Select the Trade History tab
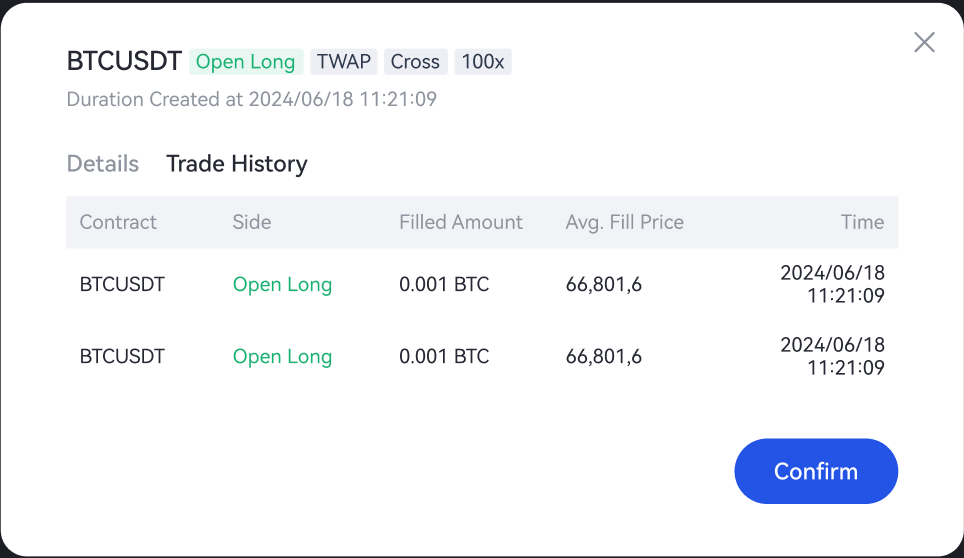This screenshot has width=964, height=558. coord(237,164)
